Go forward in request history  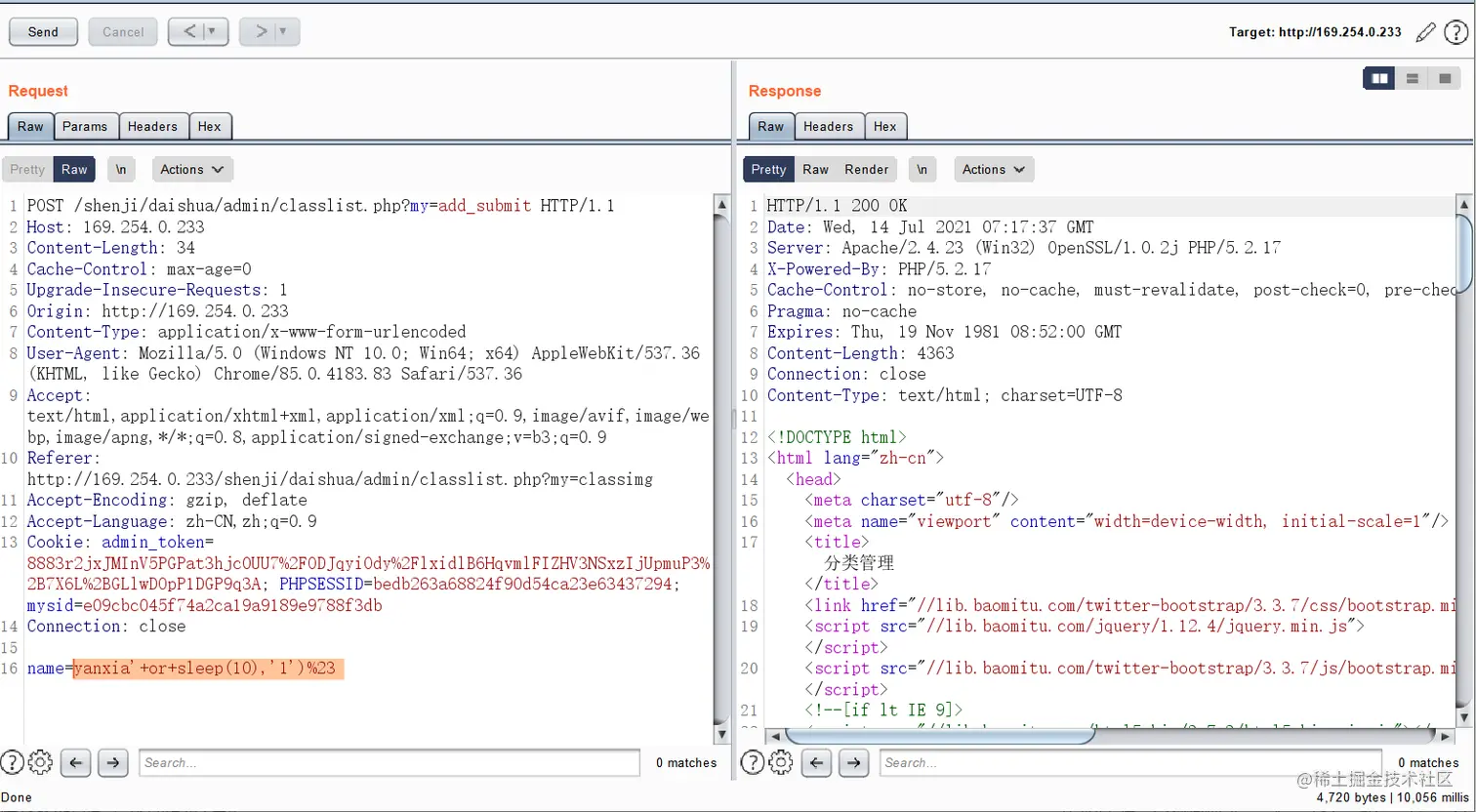[260, 32]
